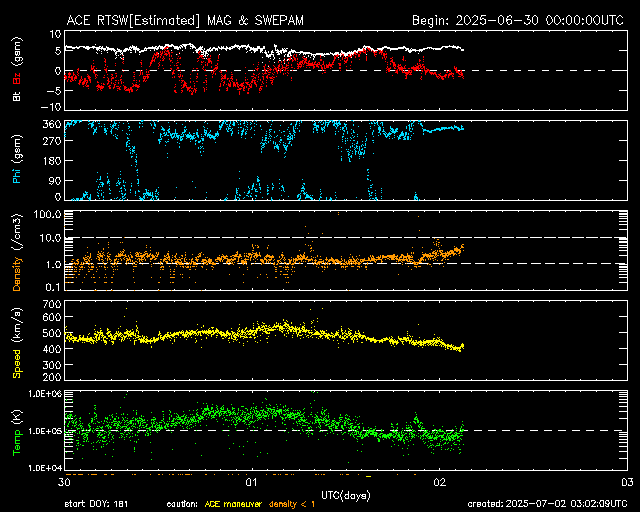This screenshot has height=512, width=640.
Task: Click the 02 day tick label
Action: 440,483
